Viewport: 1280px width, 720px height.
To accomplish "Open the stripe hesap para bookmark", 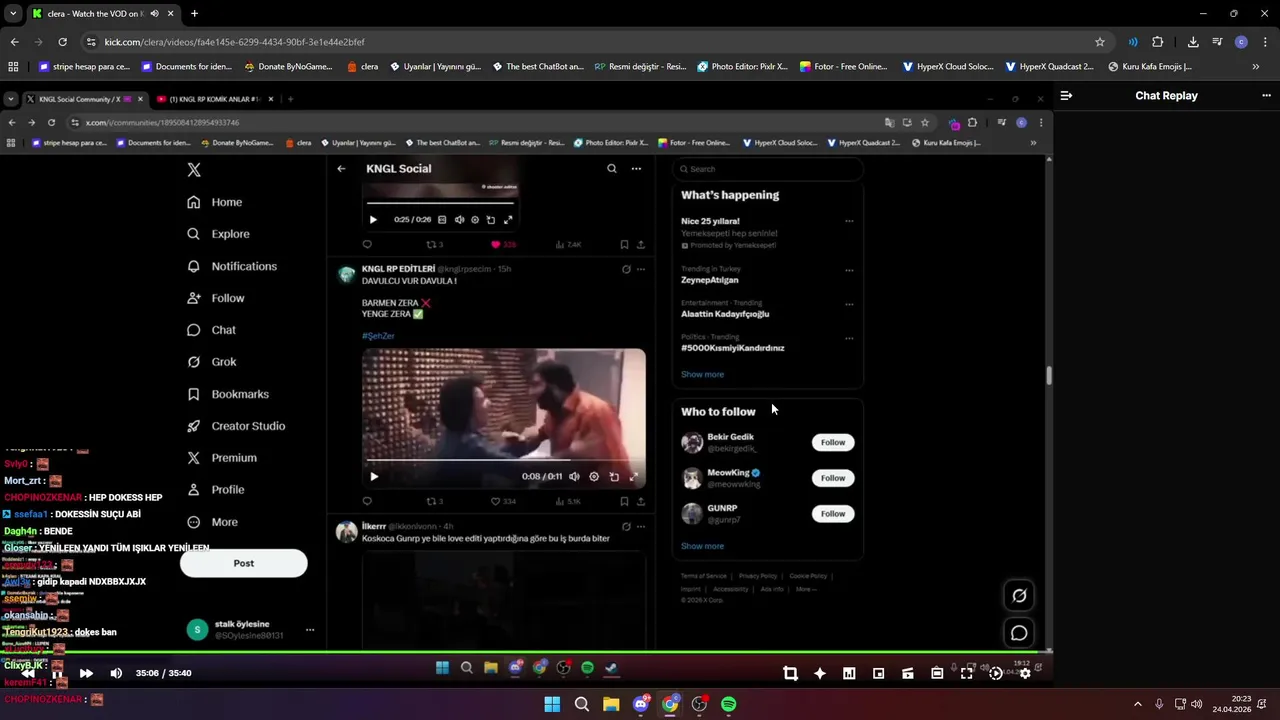I will coord(84,67).
